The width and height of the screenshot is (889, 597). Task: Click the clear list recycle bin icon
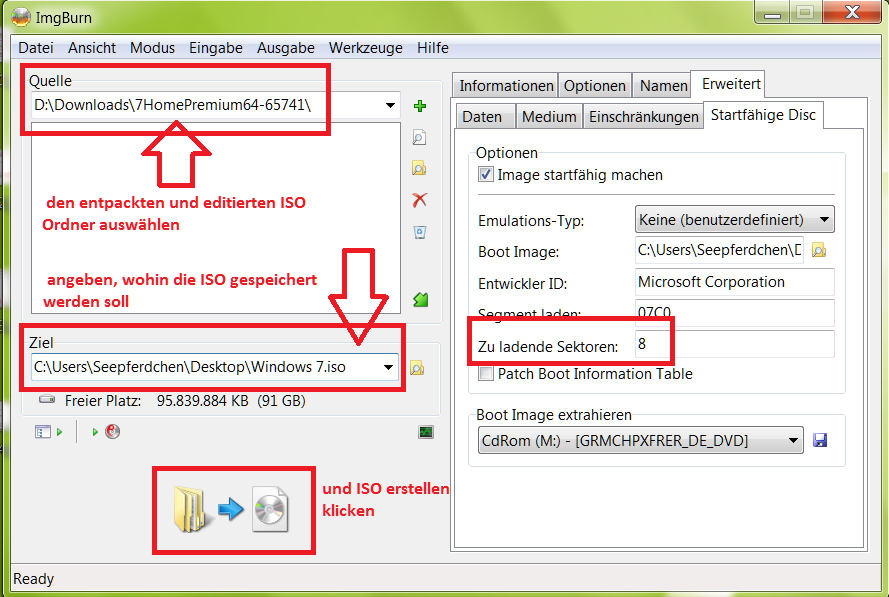[x=420, y=232]
